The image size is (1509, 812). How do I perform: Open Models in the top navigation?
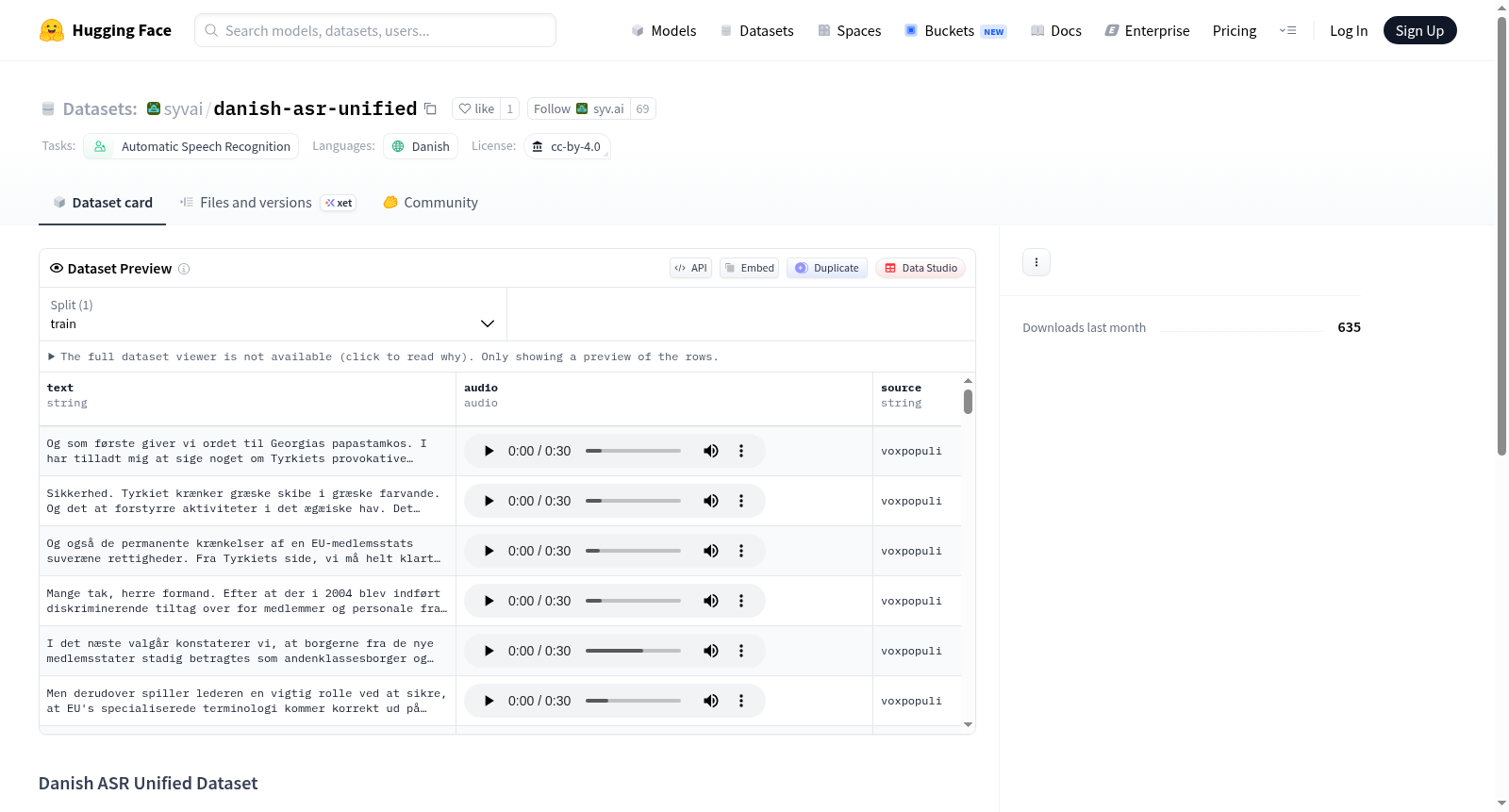(664, 31)
